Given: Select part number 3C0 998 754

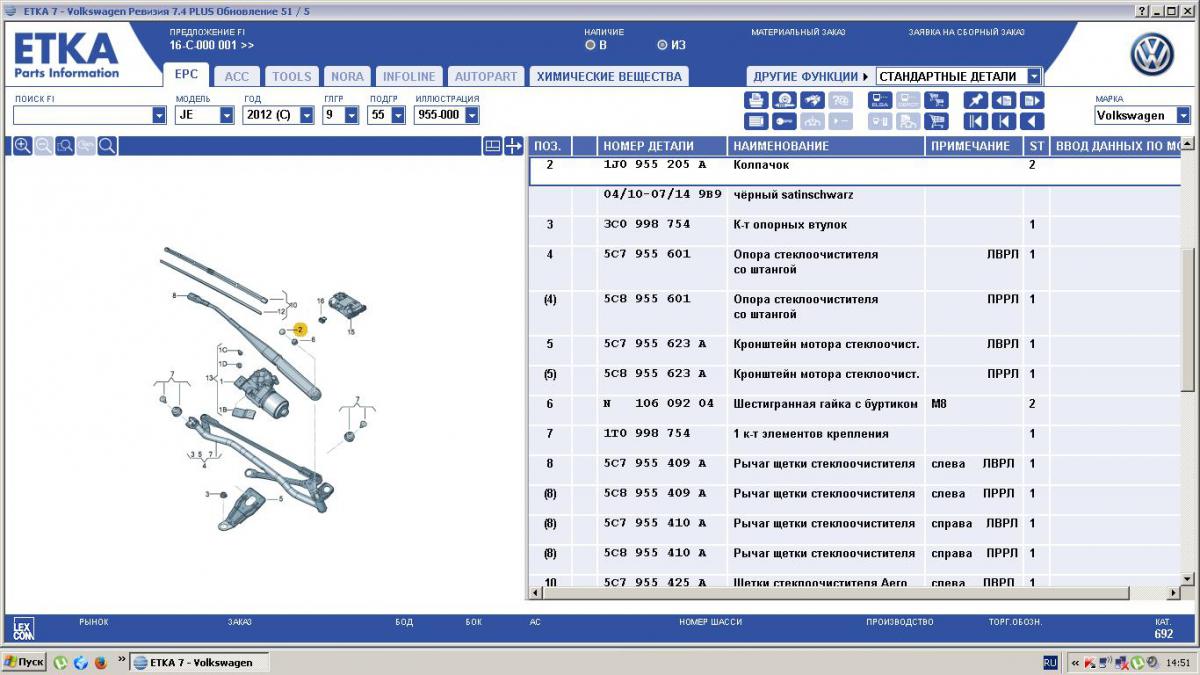Looking at the screenshot, I should (647, 224).
